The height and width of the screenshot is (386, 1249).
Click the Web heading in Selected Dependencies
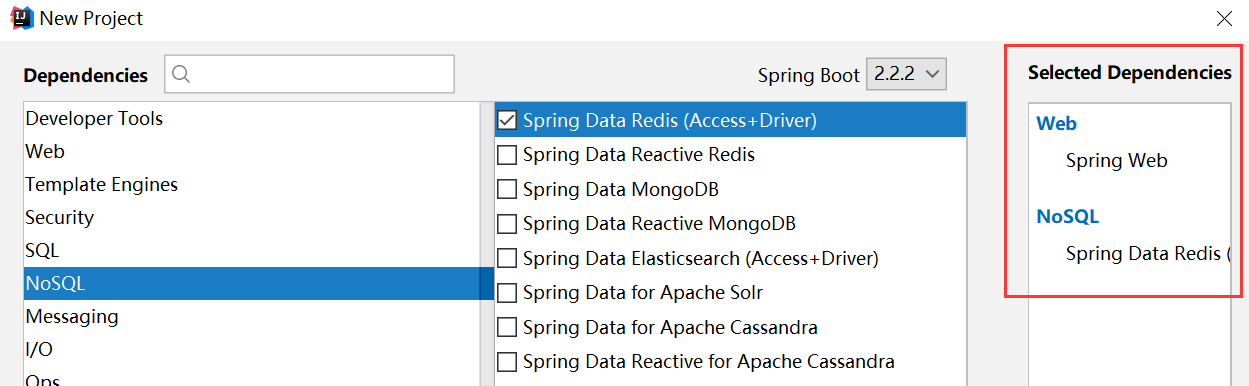[x=1056, y=124]
